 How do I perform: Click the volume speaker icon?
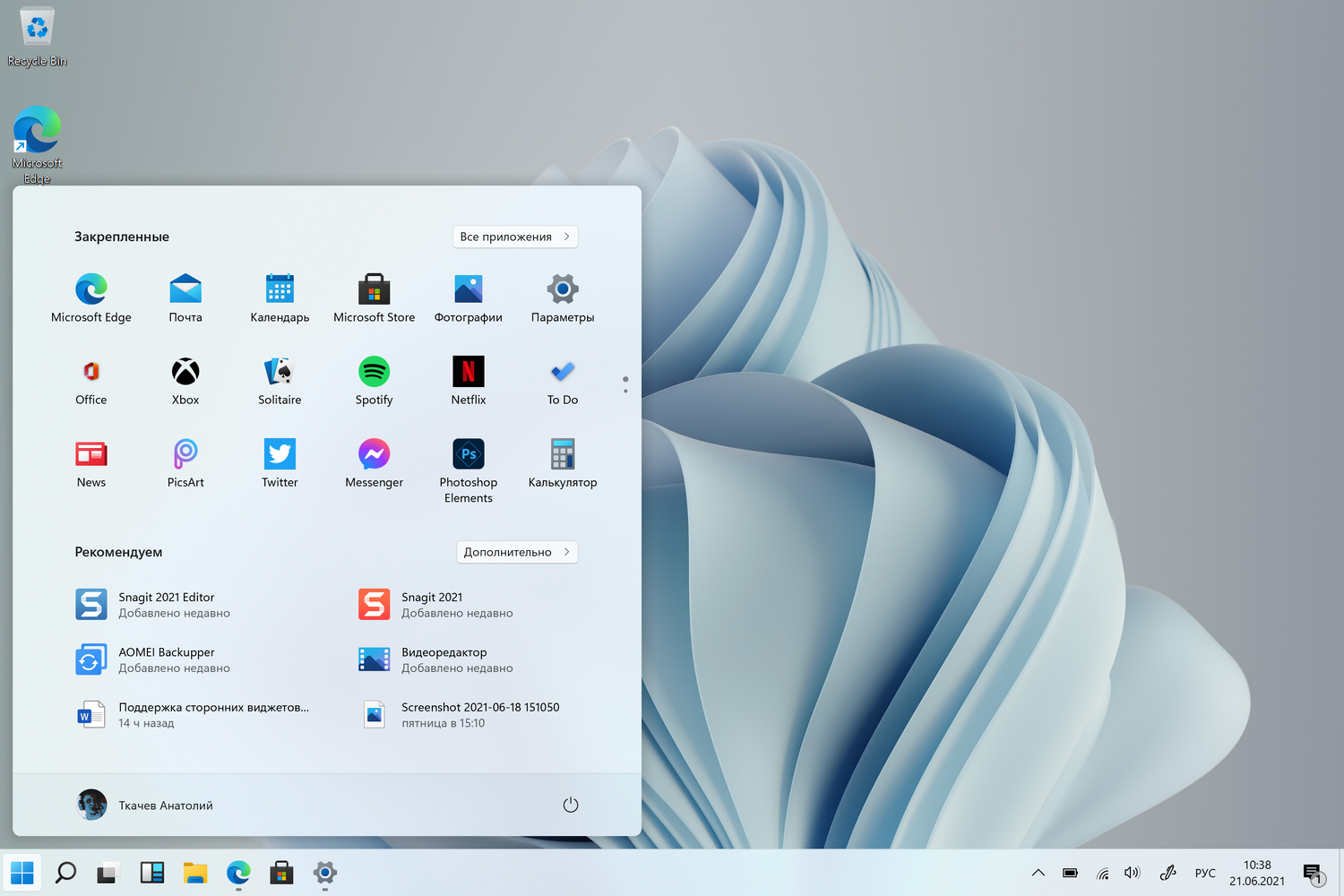[1133, 873]
